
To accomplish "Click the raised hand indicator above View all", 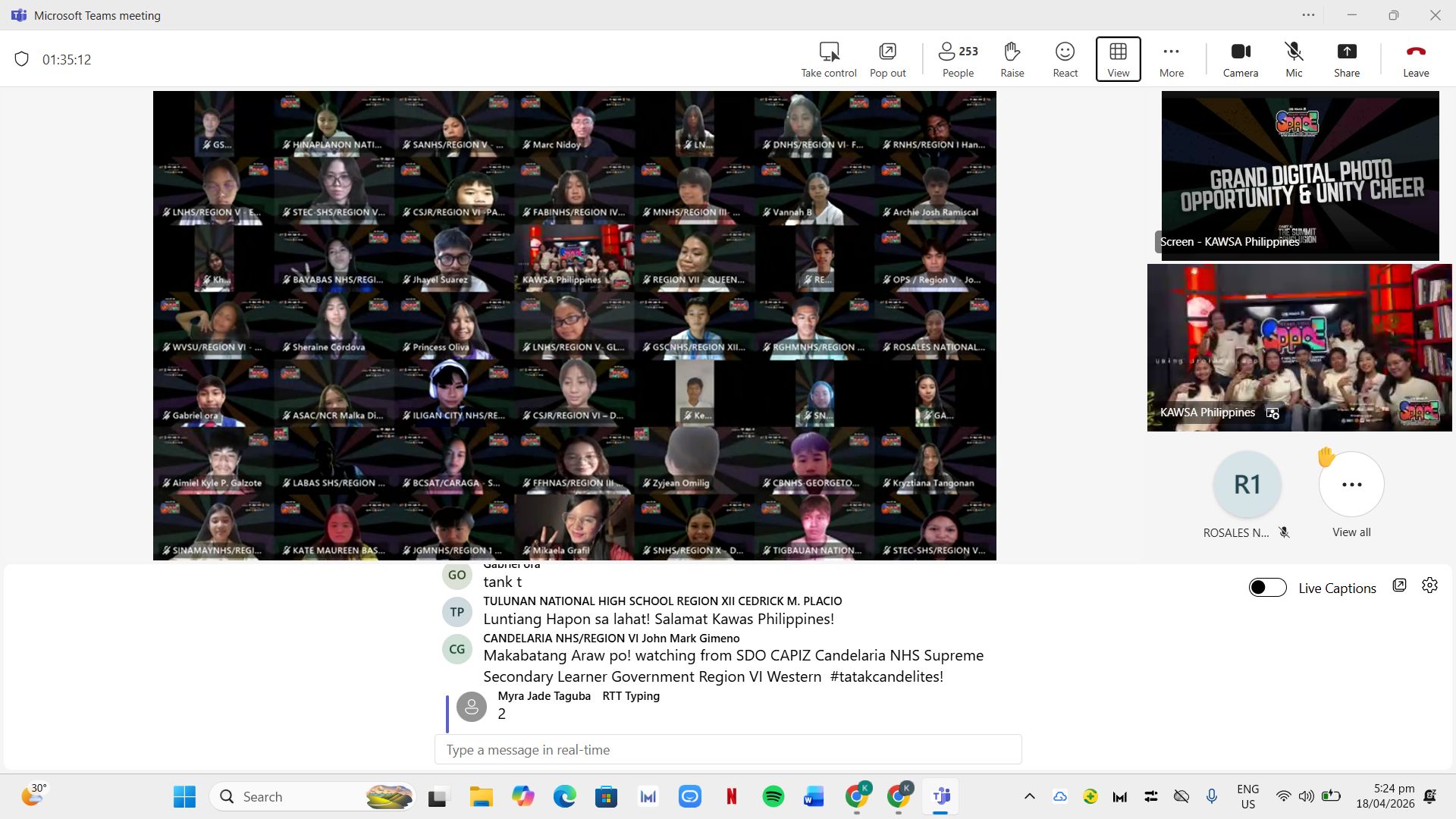I will tap(1326, 457).
